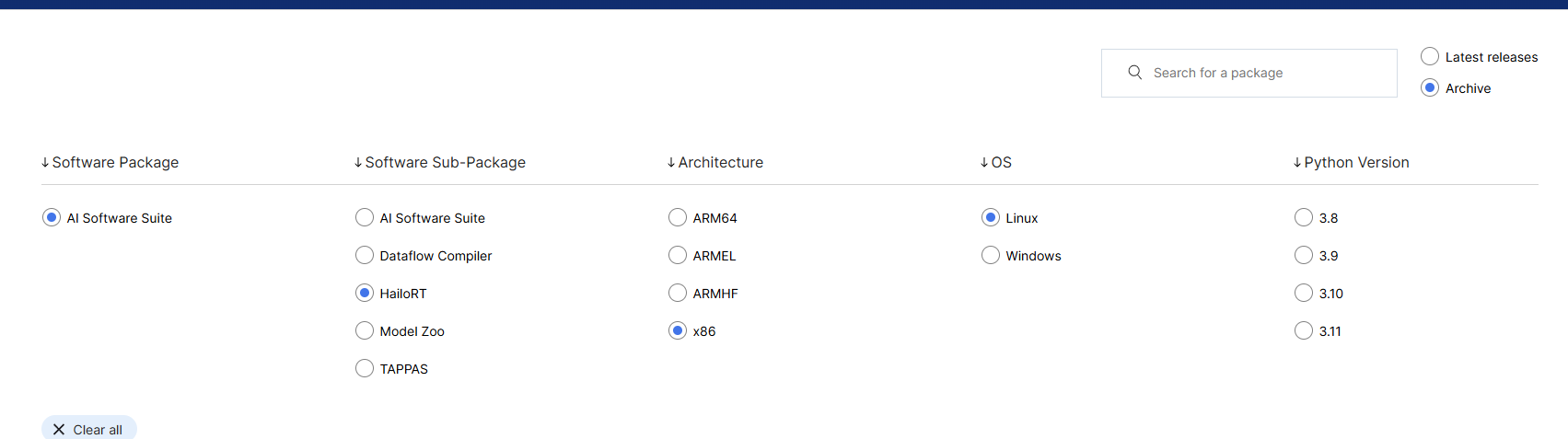1568x439 pixels.
Task: Click the search magnifier icon
Action: 1134,73
